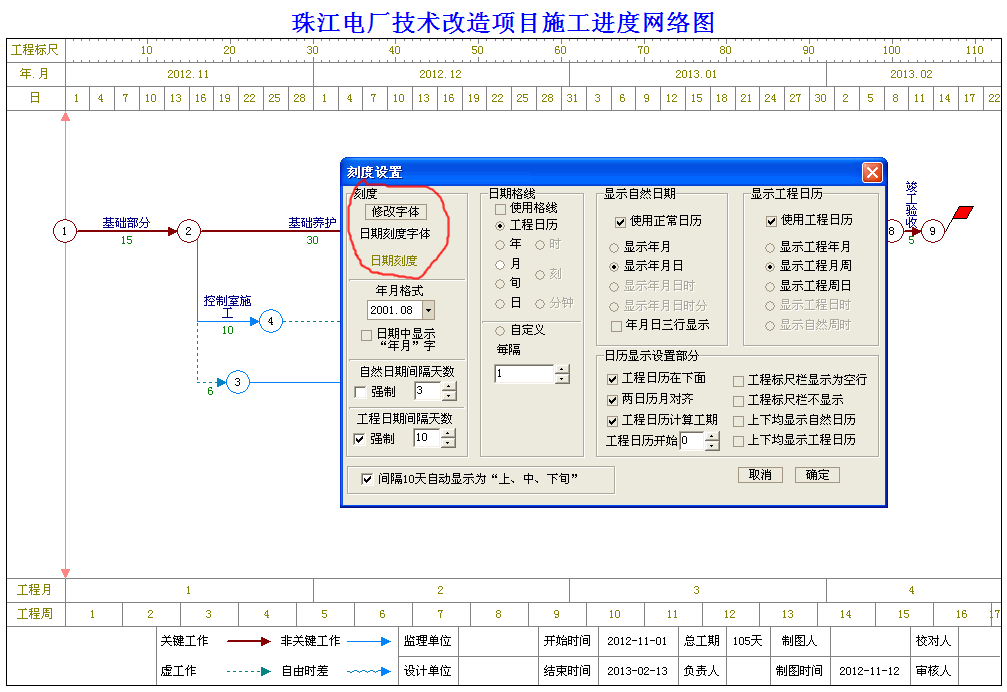Select the 旬 gridline radio
1007x692 pixels.
pos(500,284)
